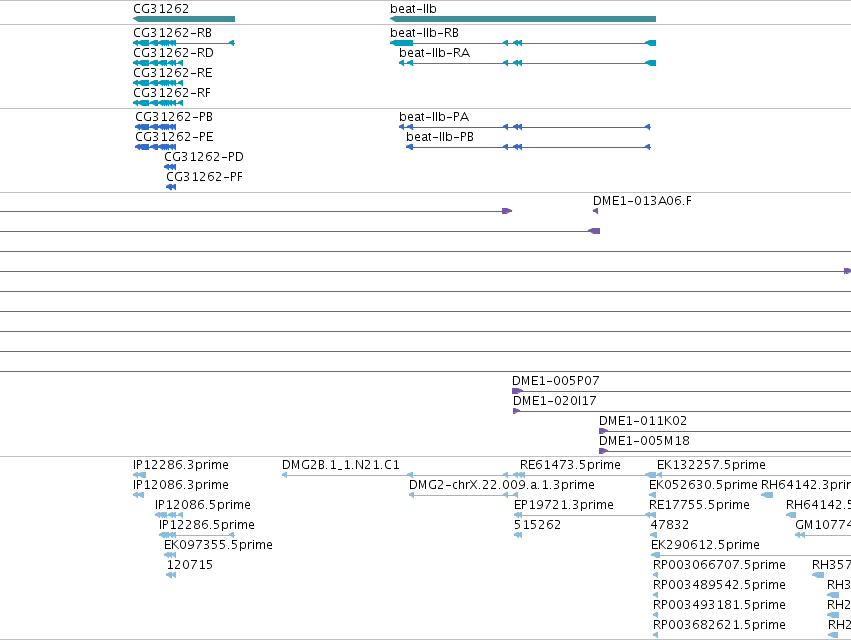Click the CG31262-PE protein label
This screenshot has width=851, height=640.
[x=174, y=137]
